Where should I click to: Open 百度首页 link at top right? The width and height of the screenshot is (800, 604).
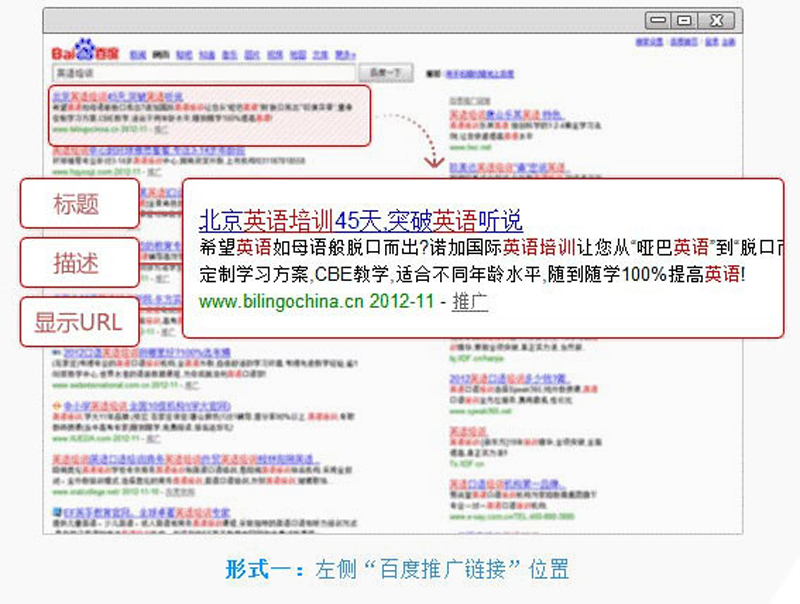684,42
